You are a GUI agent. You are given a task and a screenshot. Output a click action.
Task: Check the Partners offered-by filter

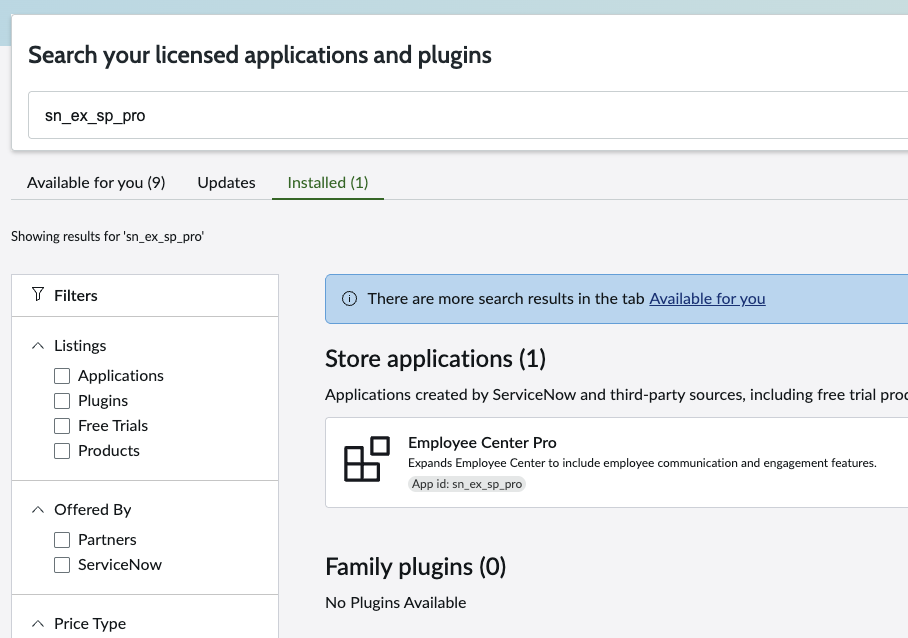[x=62, y=540]
